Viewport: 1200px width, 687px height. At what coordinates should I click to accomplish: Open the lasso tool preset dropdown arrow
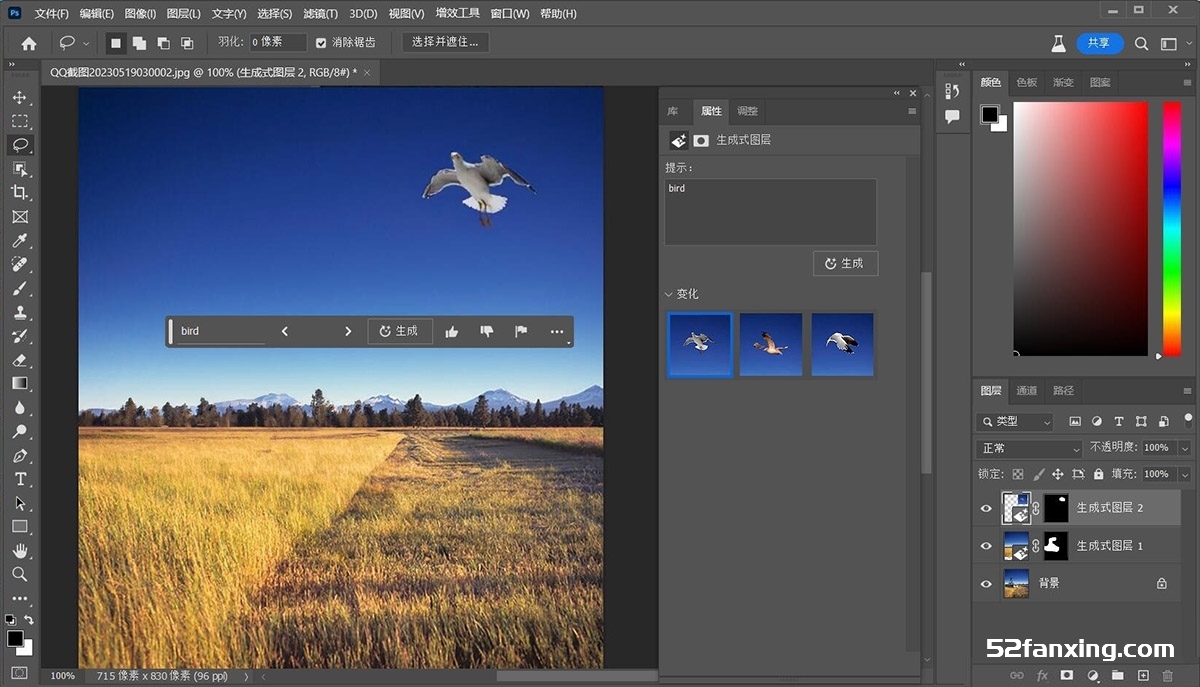click(x=87, y=44)
